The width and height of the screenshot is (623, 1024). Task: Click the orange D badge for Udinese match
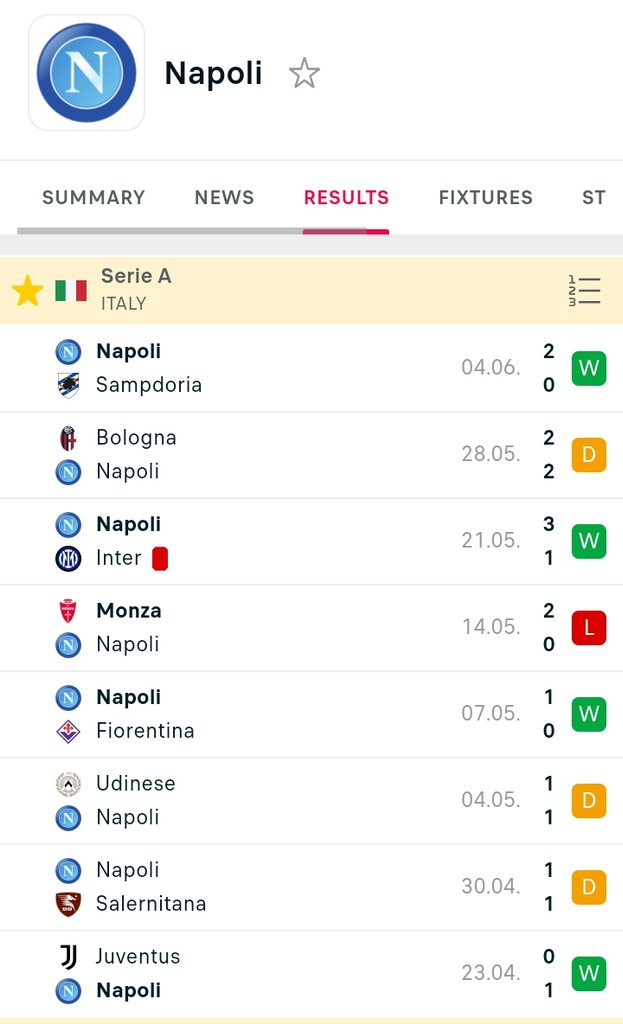point(589,801)
